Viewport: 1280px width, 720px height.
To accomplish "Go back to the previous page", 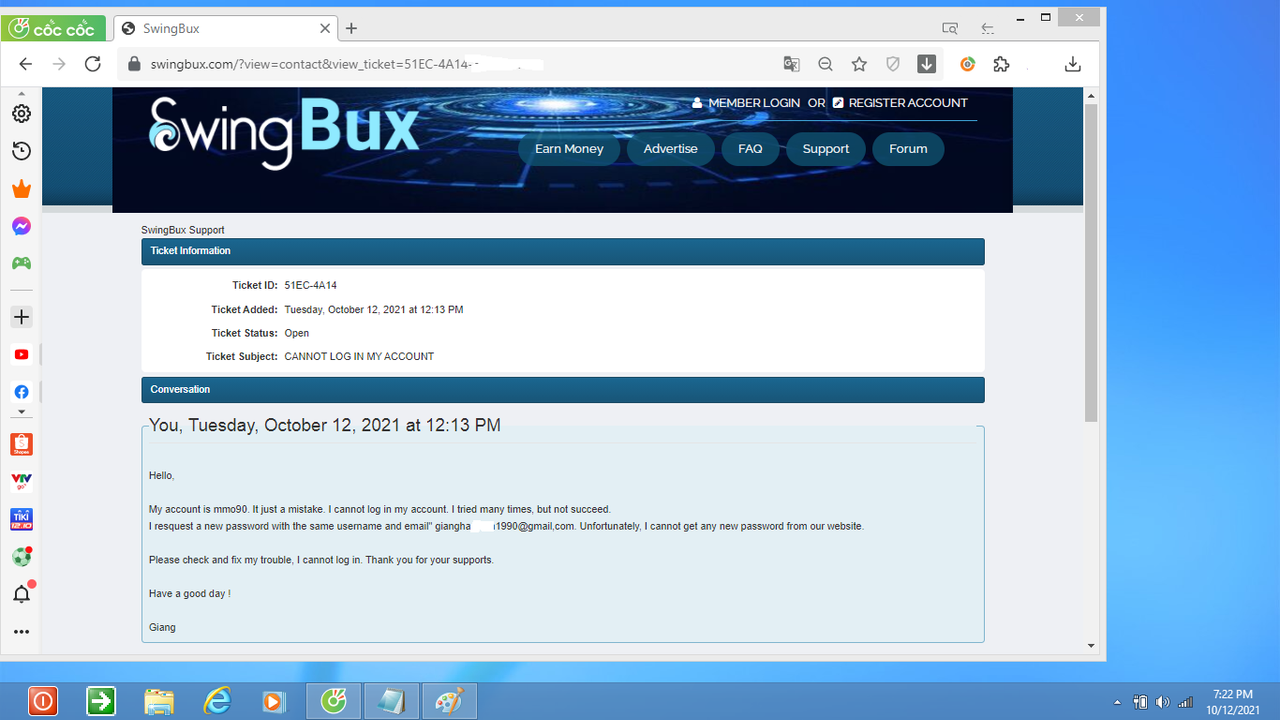I will 26,64.
